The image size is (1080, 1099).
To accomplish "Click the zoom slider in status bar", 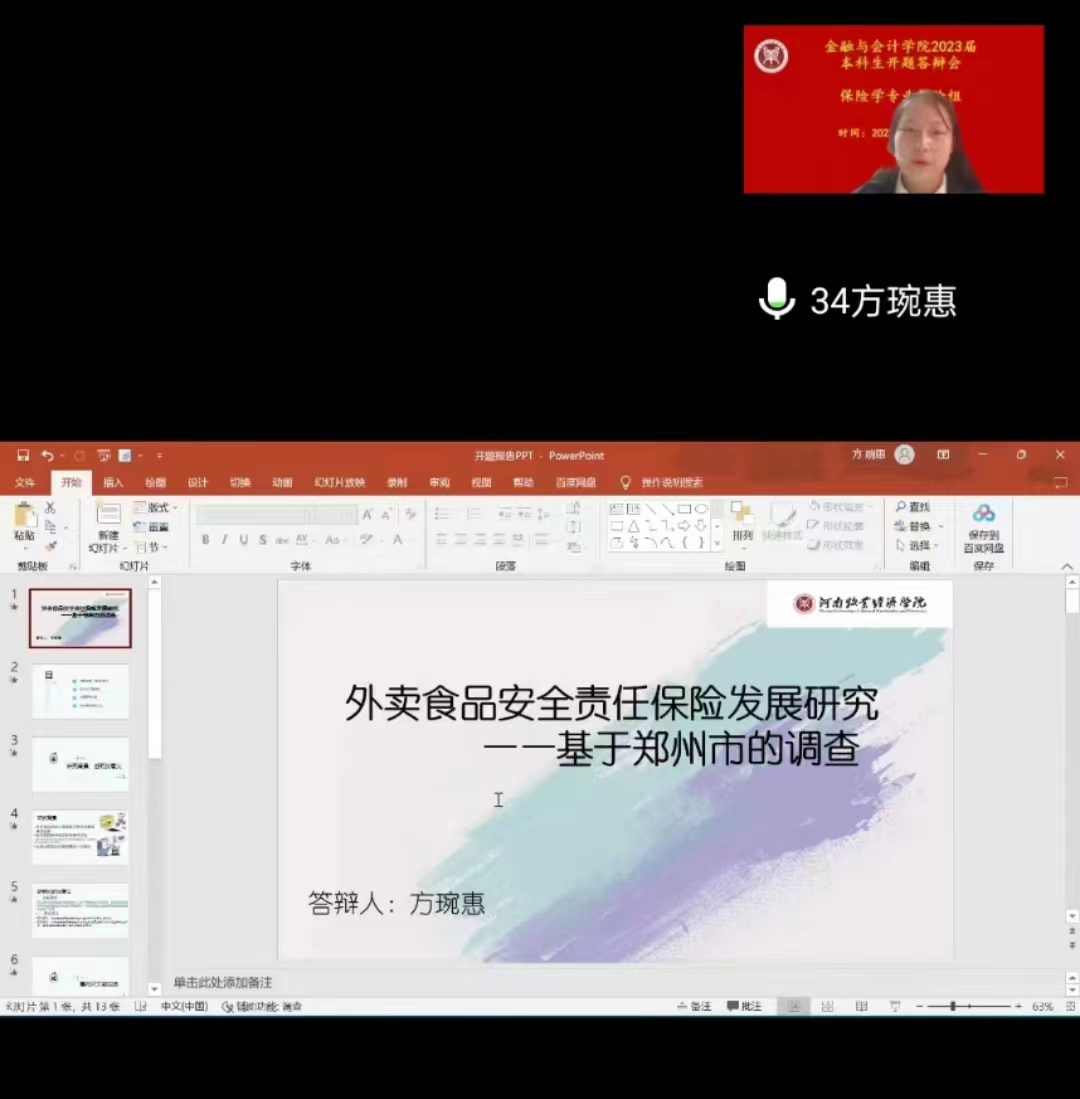I will coord(953,1007).
